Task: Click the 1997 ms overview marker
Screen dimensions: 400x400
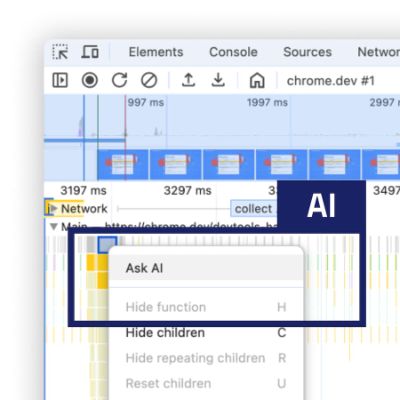Action: [x=267, y=102]
